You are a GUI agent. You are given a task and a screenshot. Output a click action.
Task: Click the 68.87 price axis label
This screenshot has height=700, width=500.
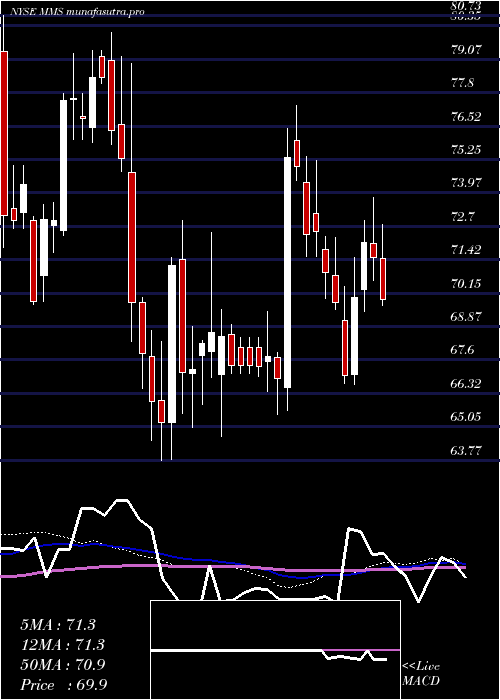pyautogui.click(x=466, y=317)
